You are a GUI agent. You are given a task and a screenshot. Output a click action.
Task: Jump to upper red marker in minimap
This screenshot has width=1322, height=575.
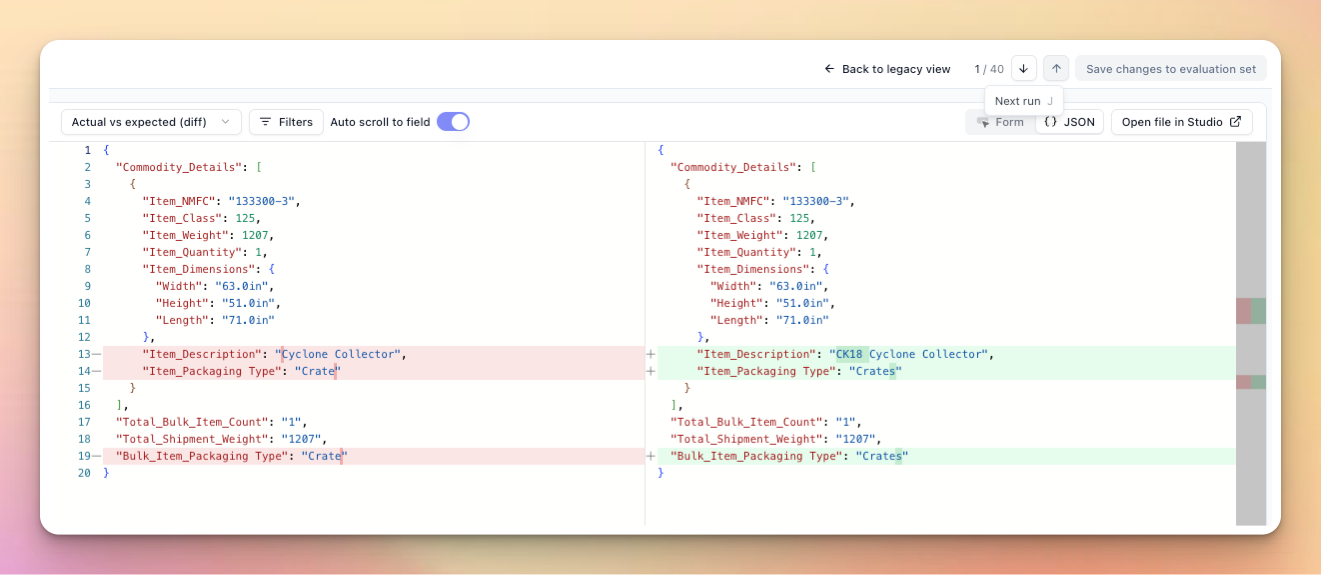point(1243,311)
